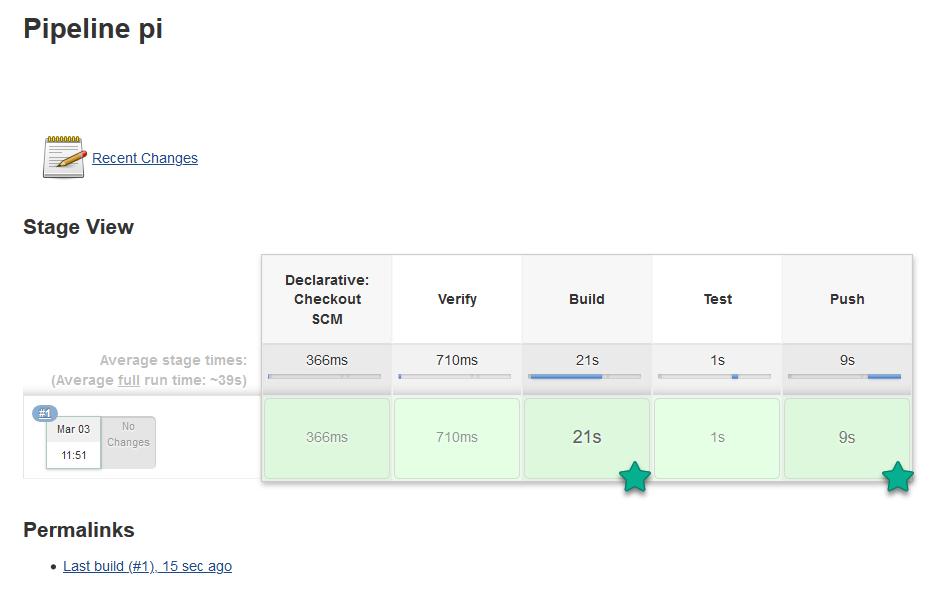This screenshot has width=933, height=597.
Task: Click the Verify column header
Action: coord(457,299)
